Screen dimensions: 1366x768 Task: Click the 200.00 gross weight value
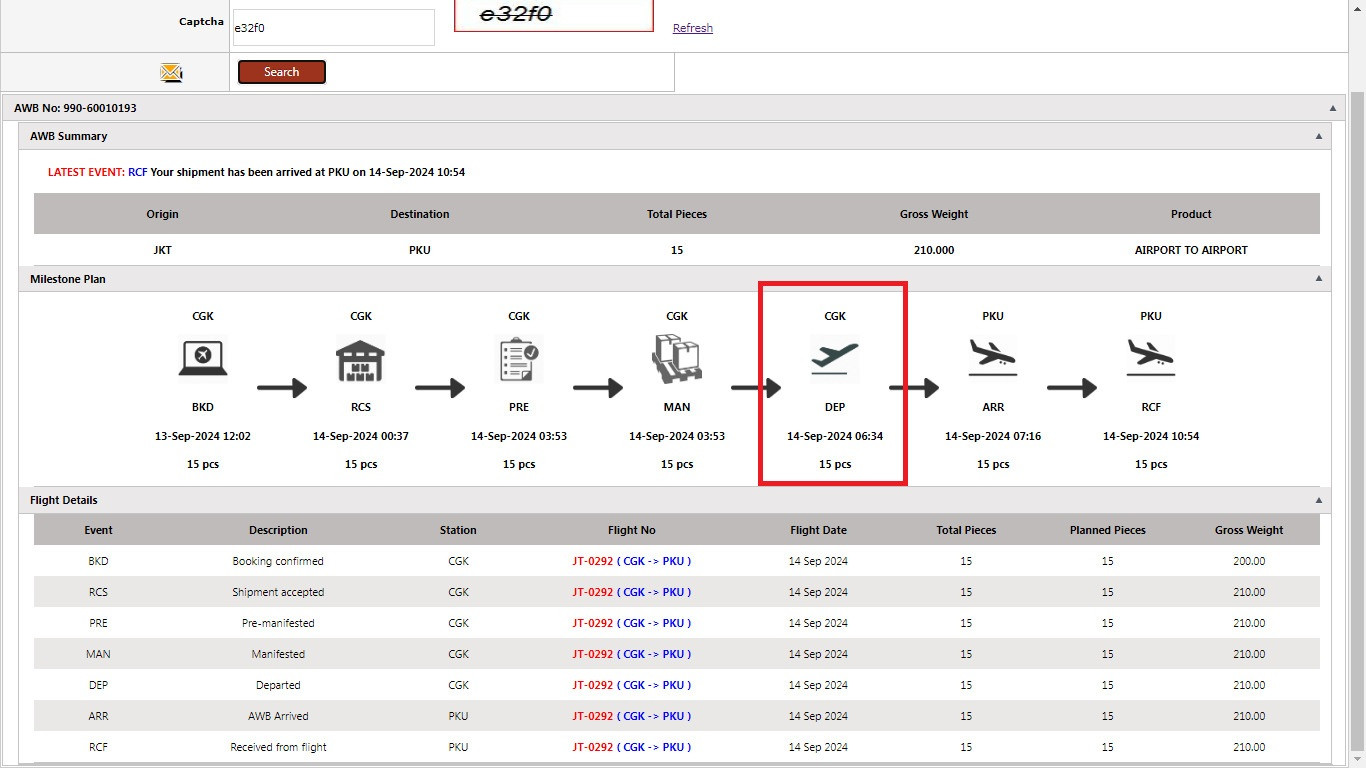(x=1249, y=561)
